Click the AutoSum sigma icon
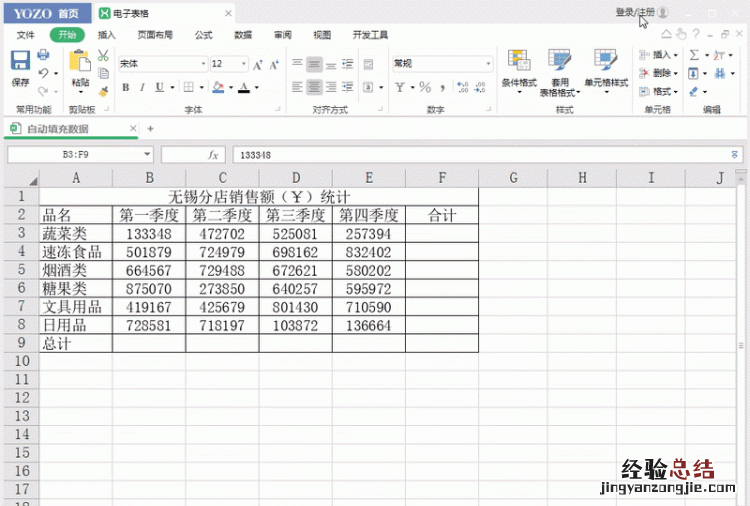The height and width of the screenshot is (506, 750). (694, 55)
